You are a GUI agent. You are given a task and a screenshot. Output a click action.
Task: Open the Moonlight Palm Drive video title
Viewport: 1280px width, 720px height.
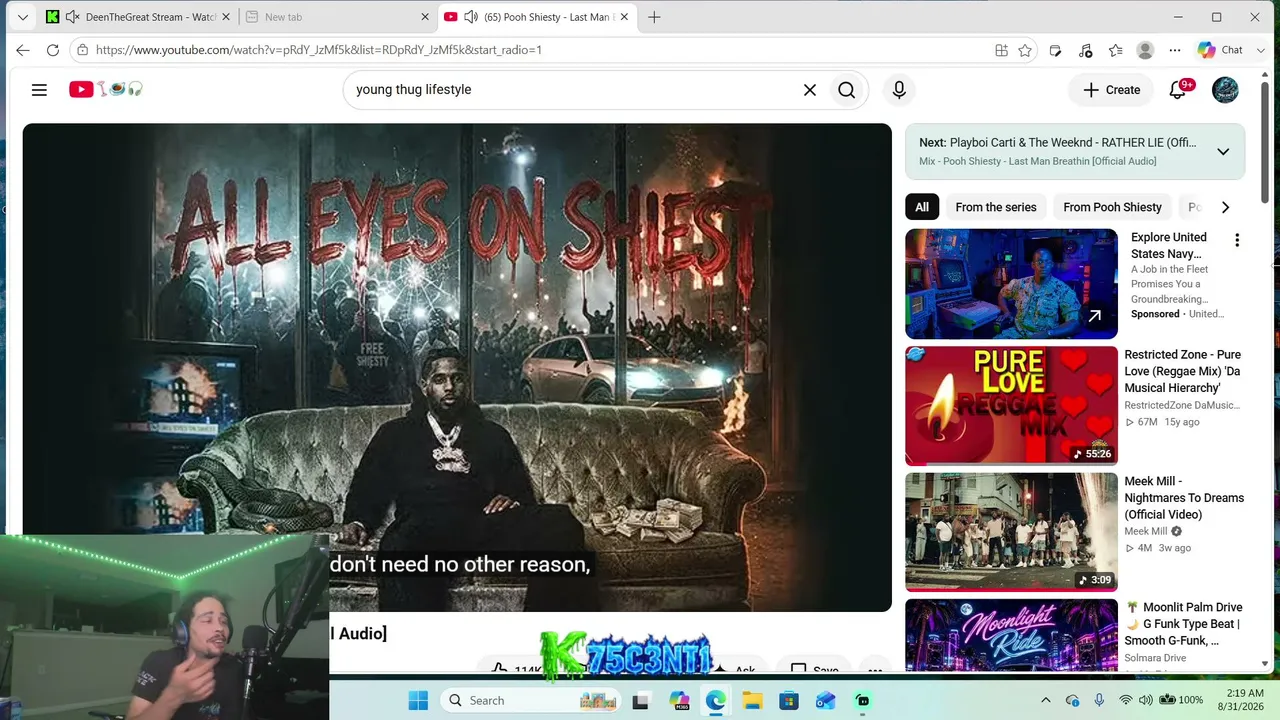point(1184,624)
